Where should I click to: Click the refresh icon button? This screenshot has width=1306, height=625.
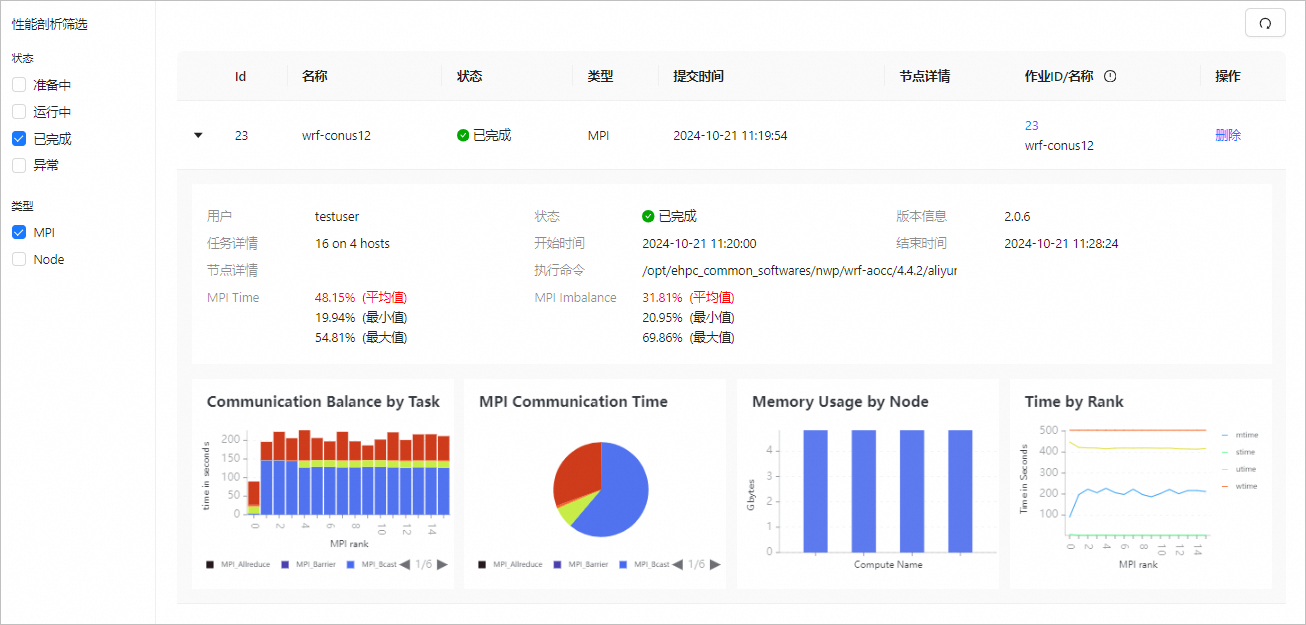tap(1265, 23)
